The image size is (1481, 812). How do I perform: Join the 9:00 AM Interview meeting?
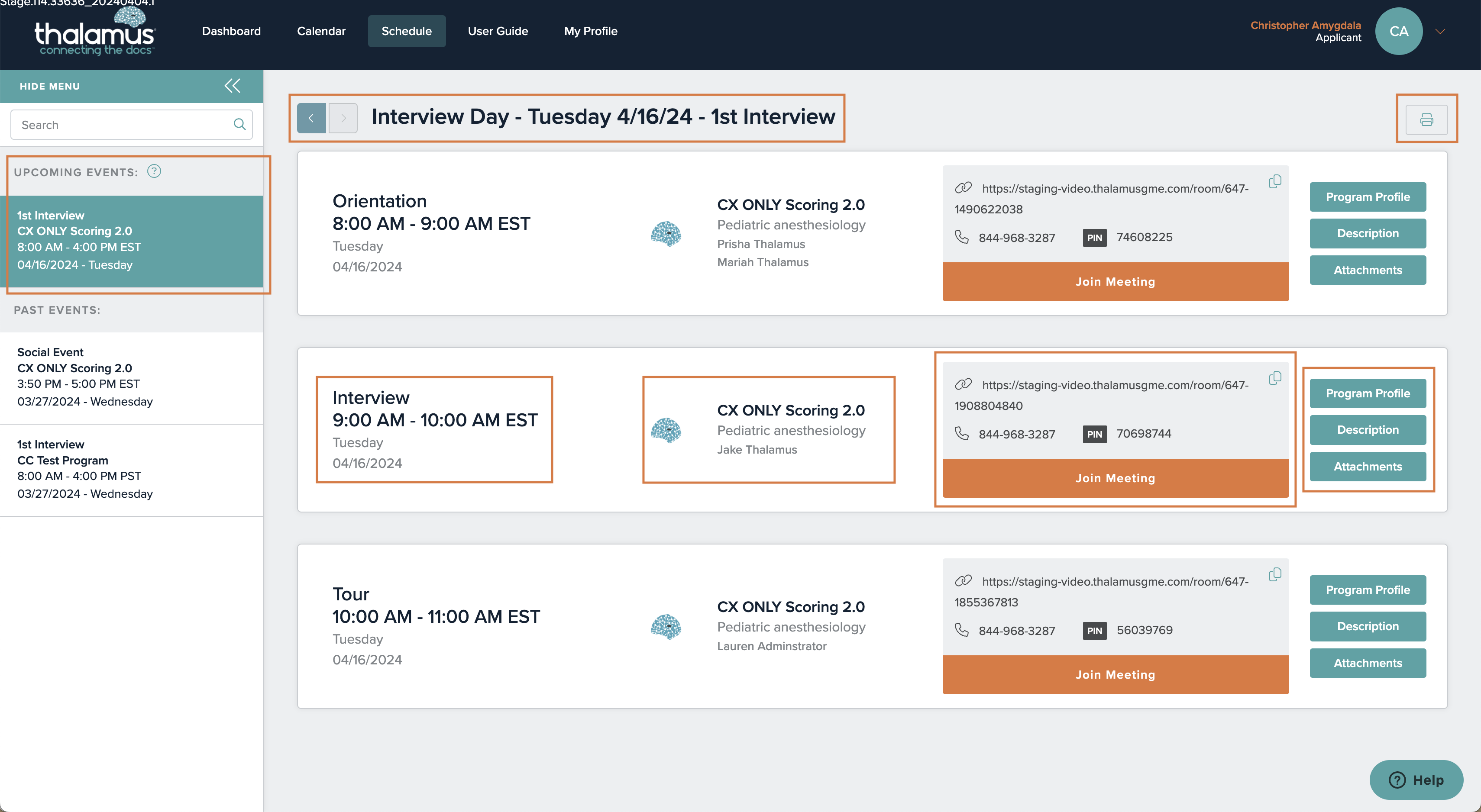[1115, 478]
